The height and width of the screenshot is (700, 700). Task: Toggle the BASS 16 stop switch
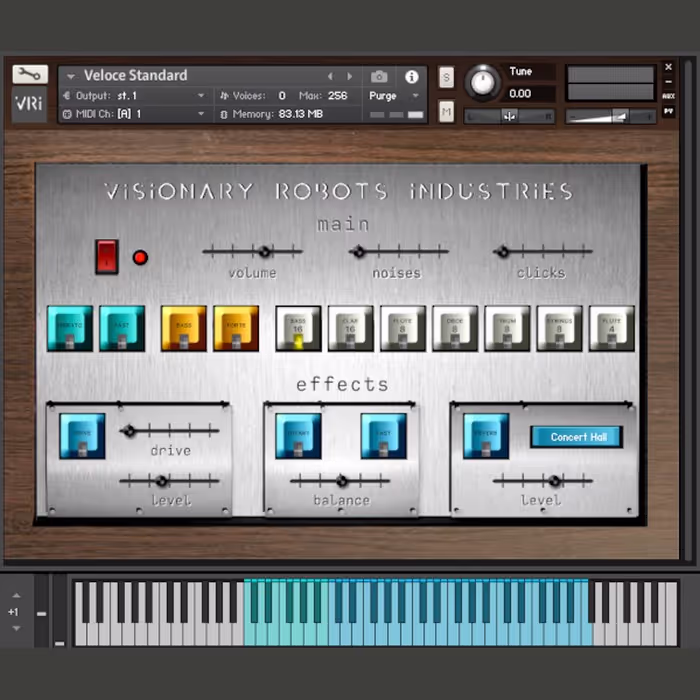tap(298, 329)
